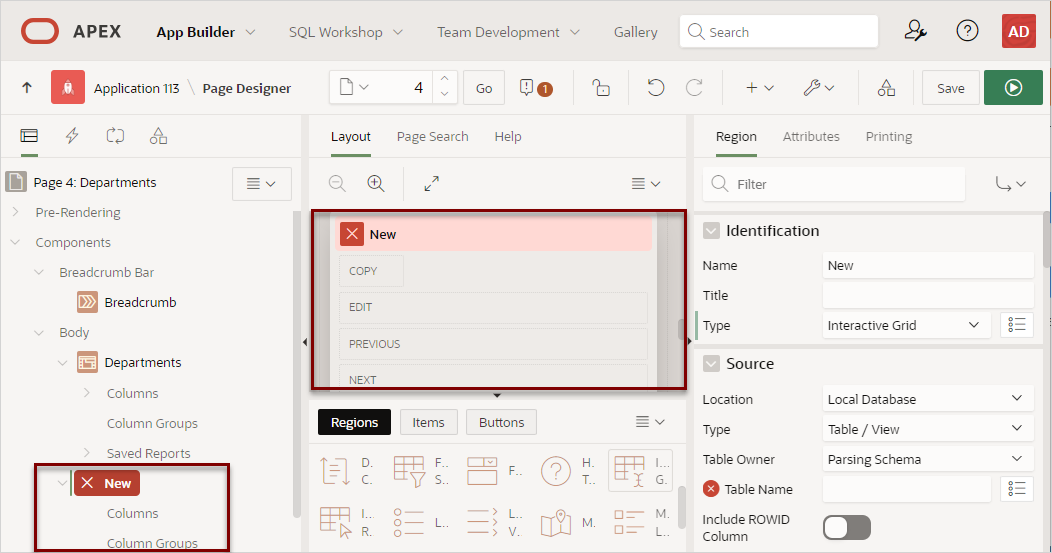The image size is (1052, 553).
Task: Switch to Attributes tab
Action: (x=810, y=136)
